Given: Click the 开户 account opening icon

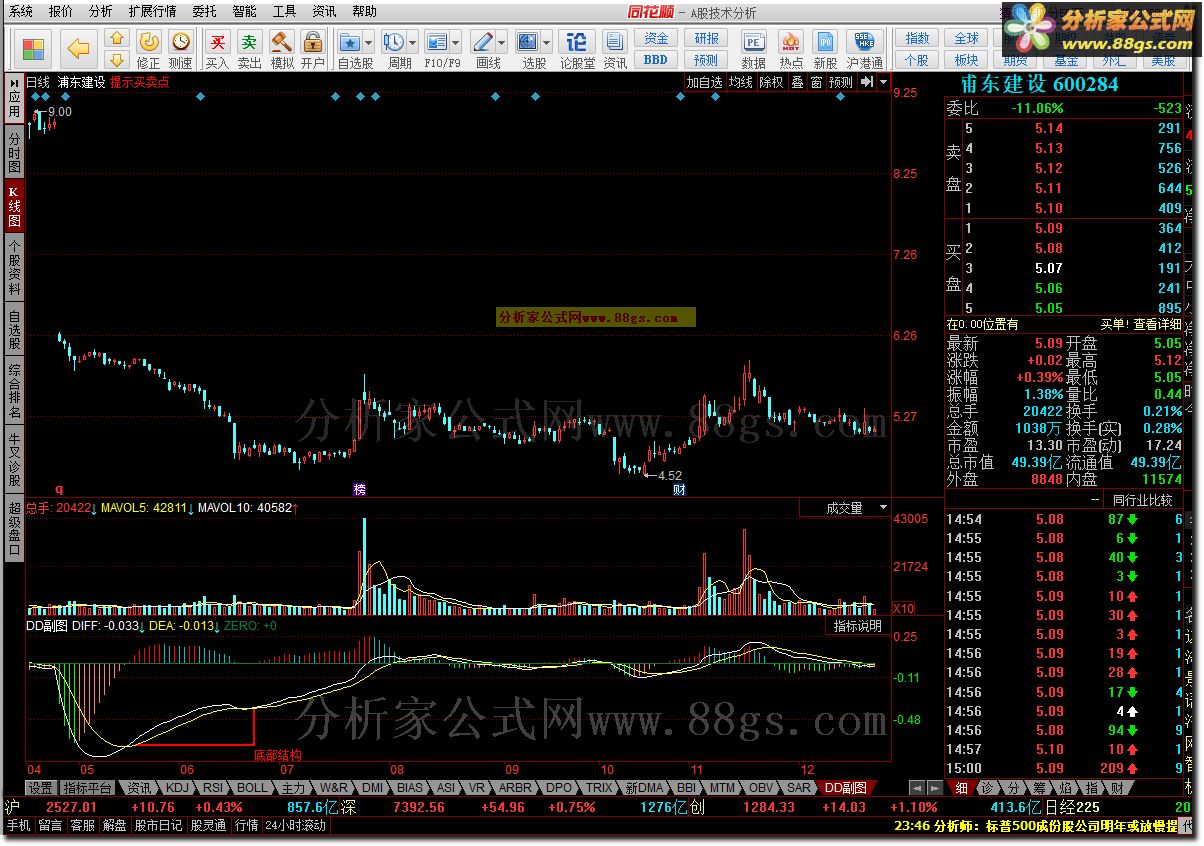Looking at the screenshot, I should point(313,48).
